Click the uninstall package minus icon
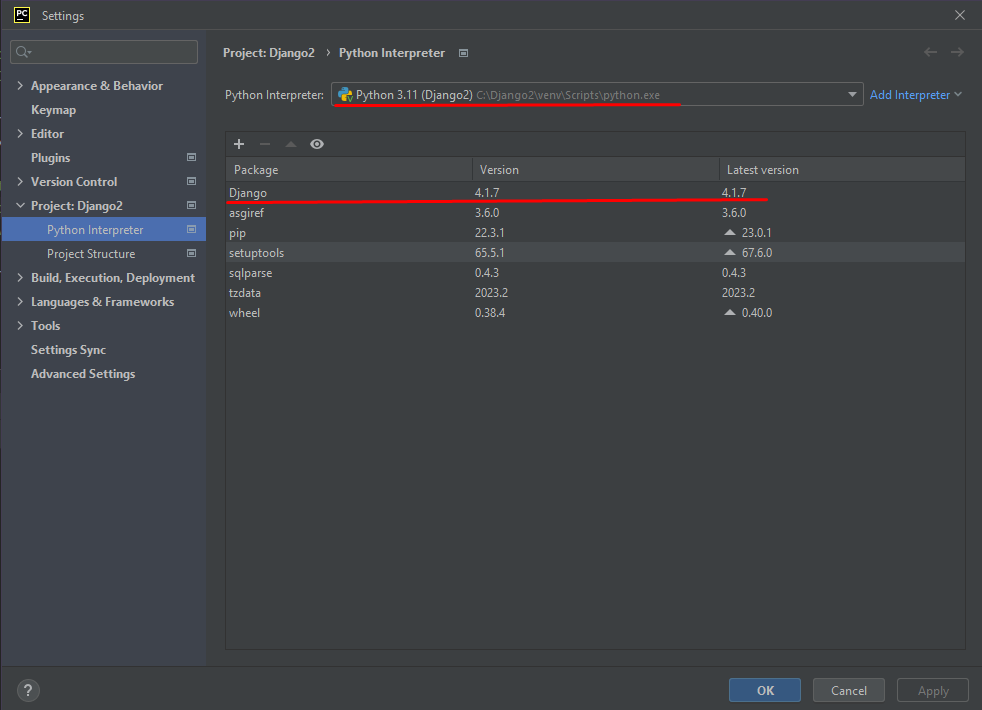The image size is (982, 710). point(265,144)
